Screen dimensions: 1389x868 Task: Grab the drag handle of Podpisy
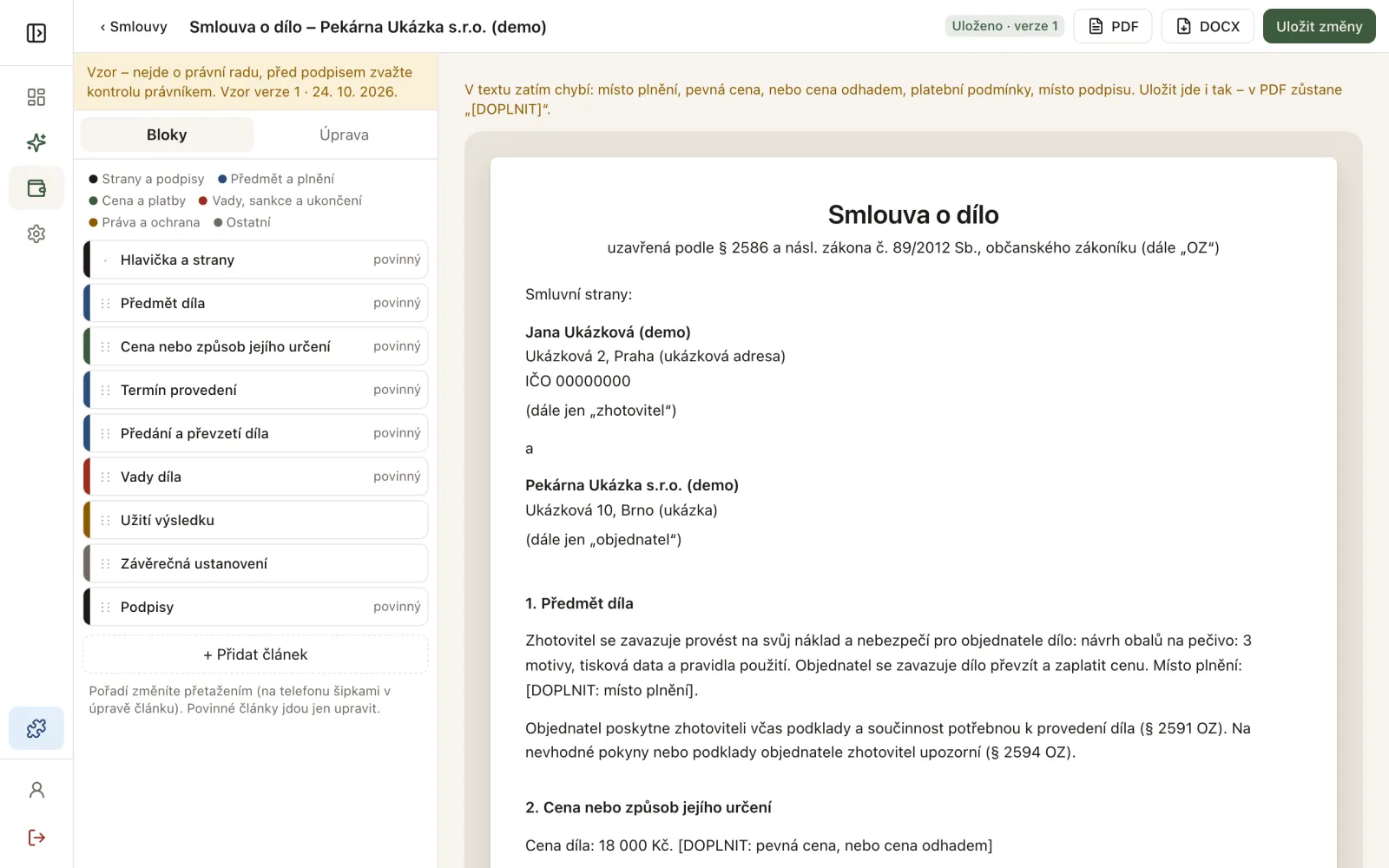[105, 607]
